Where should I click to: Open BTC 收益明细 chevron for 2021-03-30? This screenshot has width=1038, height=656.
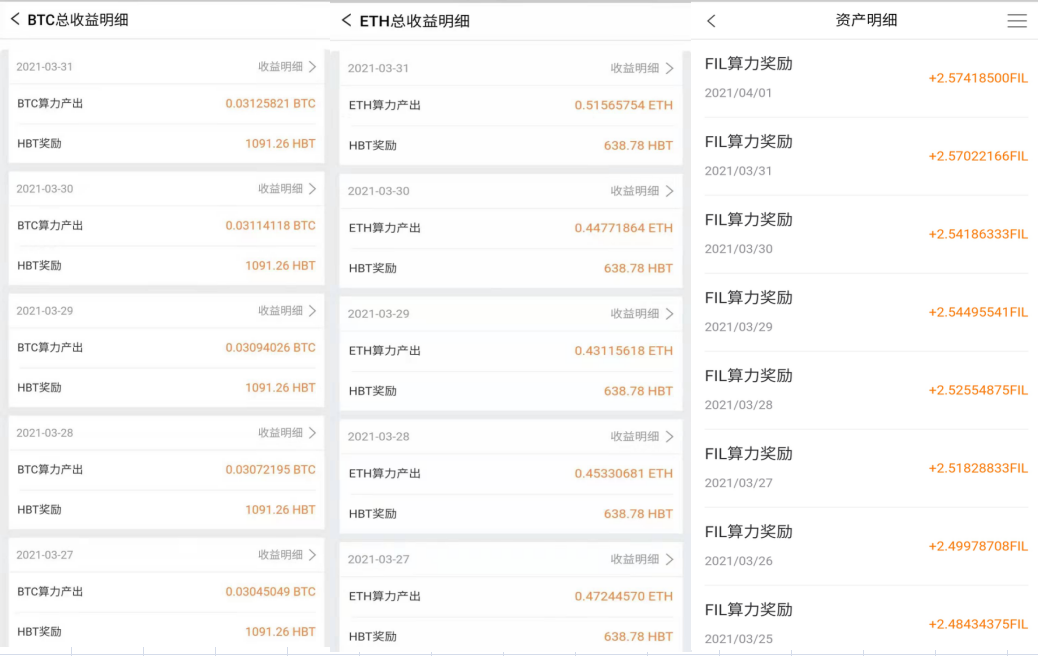(x=312, y=189)
